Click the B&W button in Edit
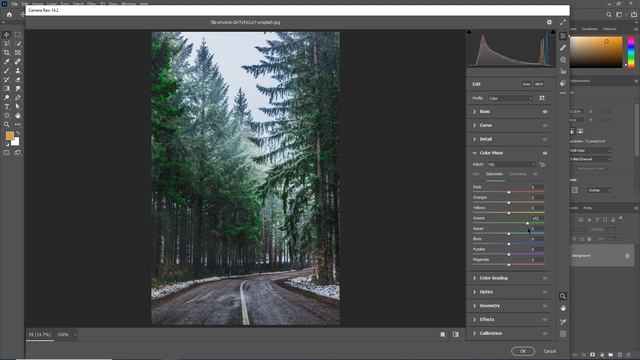This screenshot has width=640, height=360. click(539, 84)
